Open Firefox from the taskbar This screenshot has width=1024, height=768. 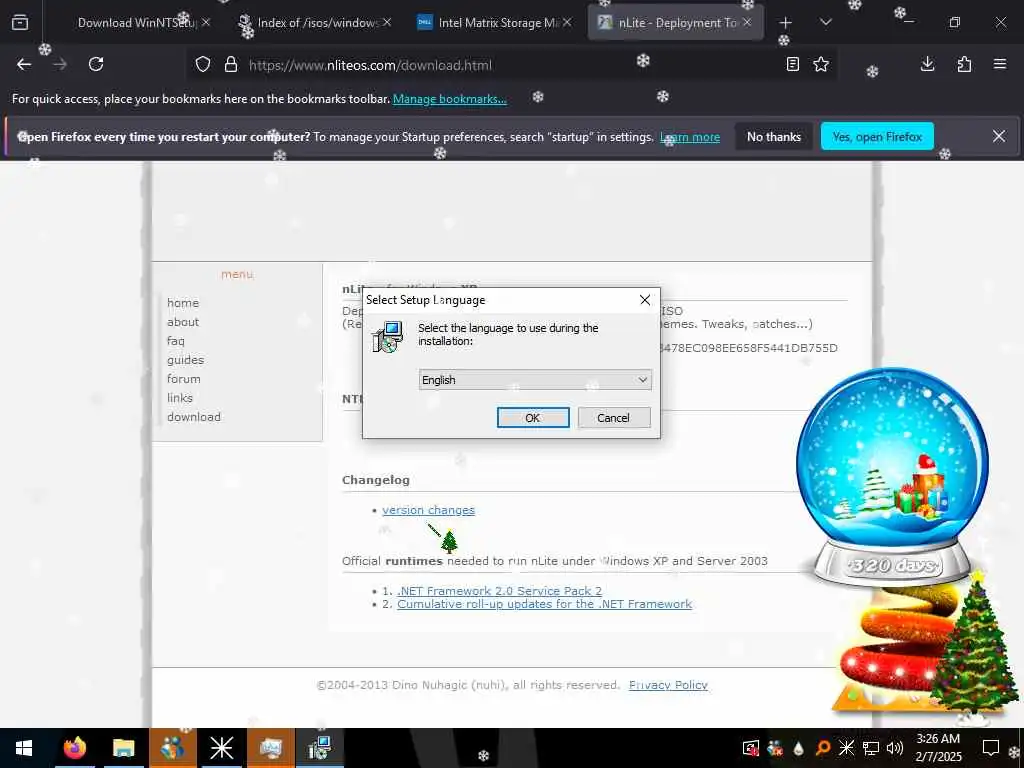click(75, 748)
